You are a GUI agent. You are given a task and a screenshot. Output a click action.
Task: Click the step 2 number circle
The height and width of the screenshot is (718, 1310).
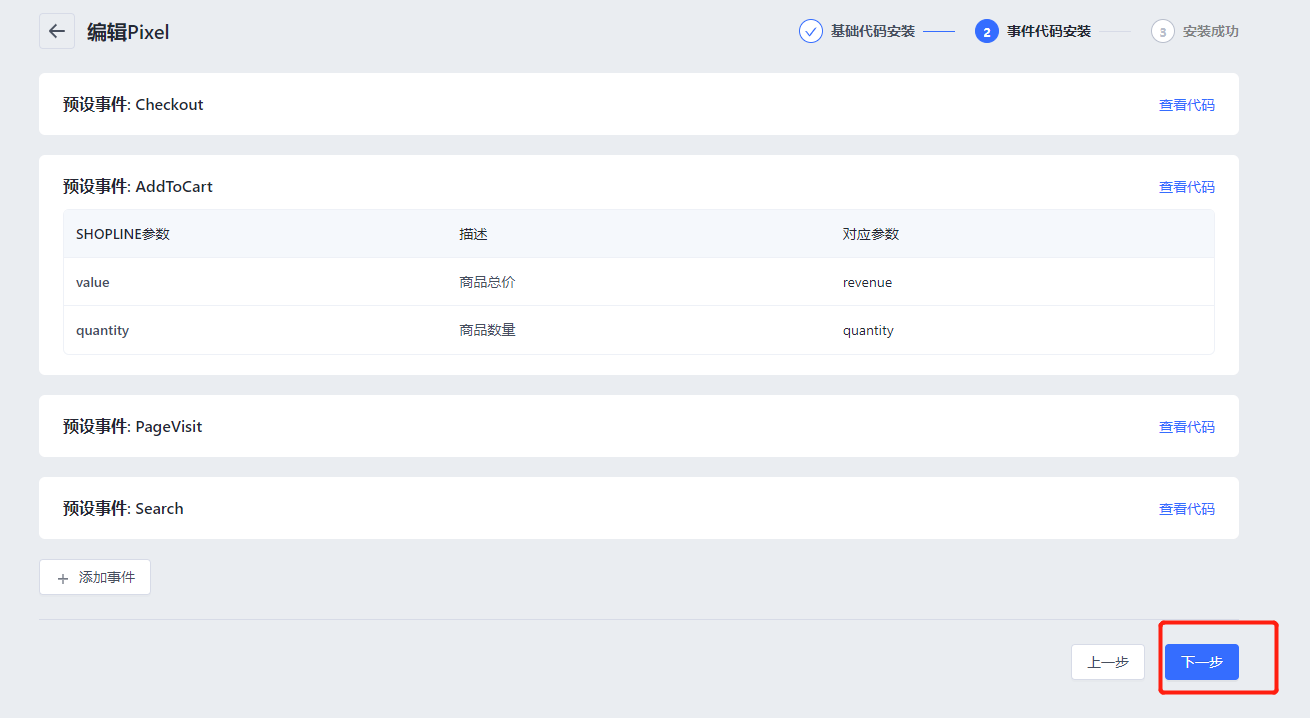[986, 32]
